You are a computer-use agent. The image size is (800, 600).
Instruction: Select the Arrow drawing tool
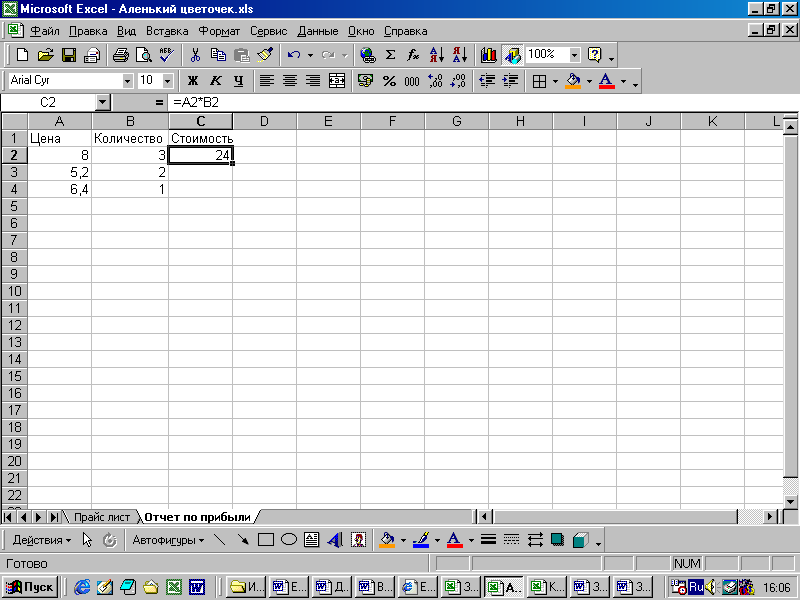[243, 540]
